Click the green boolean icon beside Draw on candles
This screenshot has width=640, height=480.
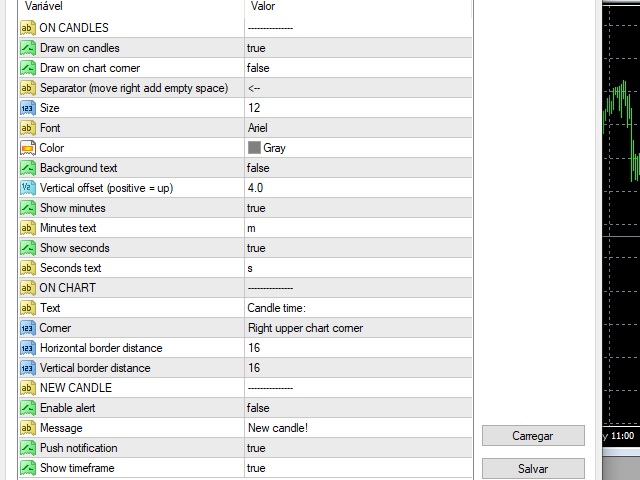pos(28,48)
